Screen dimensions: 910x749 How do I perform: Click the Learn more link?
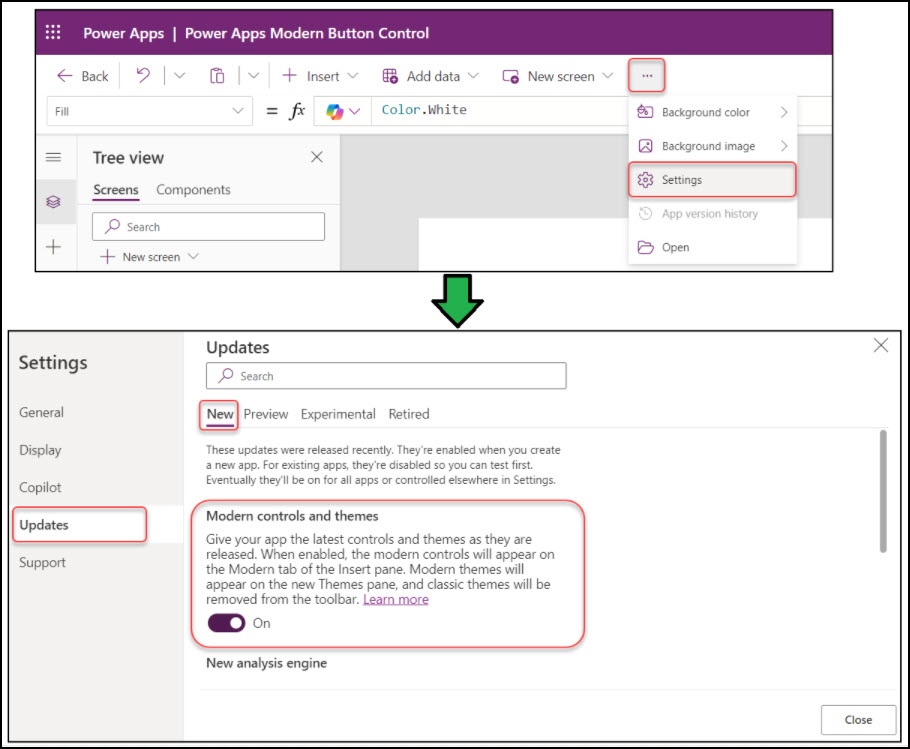pos(396,599)
